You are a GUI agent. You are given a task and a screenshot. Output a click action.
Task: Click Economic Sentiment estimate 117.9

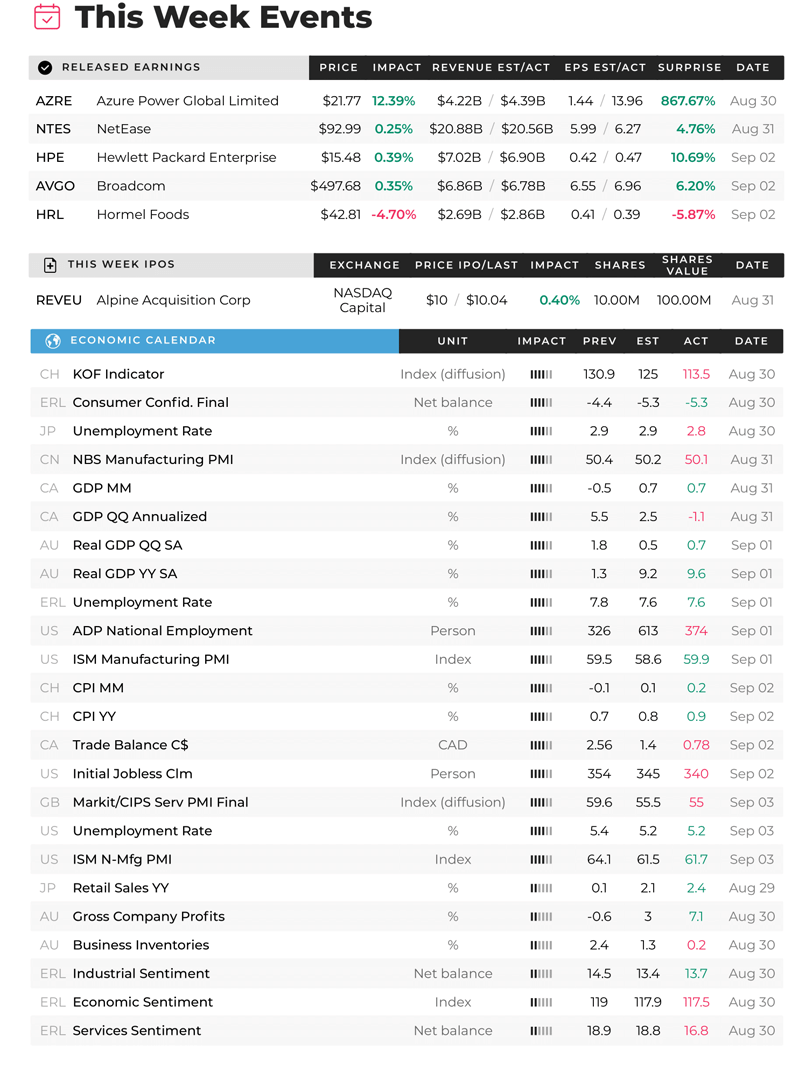point(647,1003)
